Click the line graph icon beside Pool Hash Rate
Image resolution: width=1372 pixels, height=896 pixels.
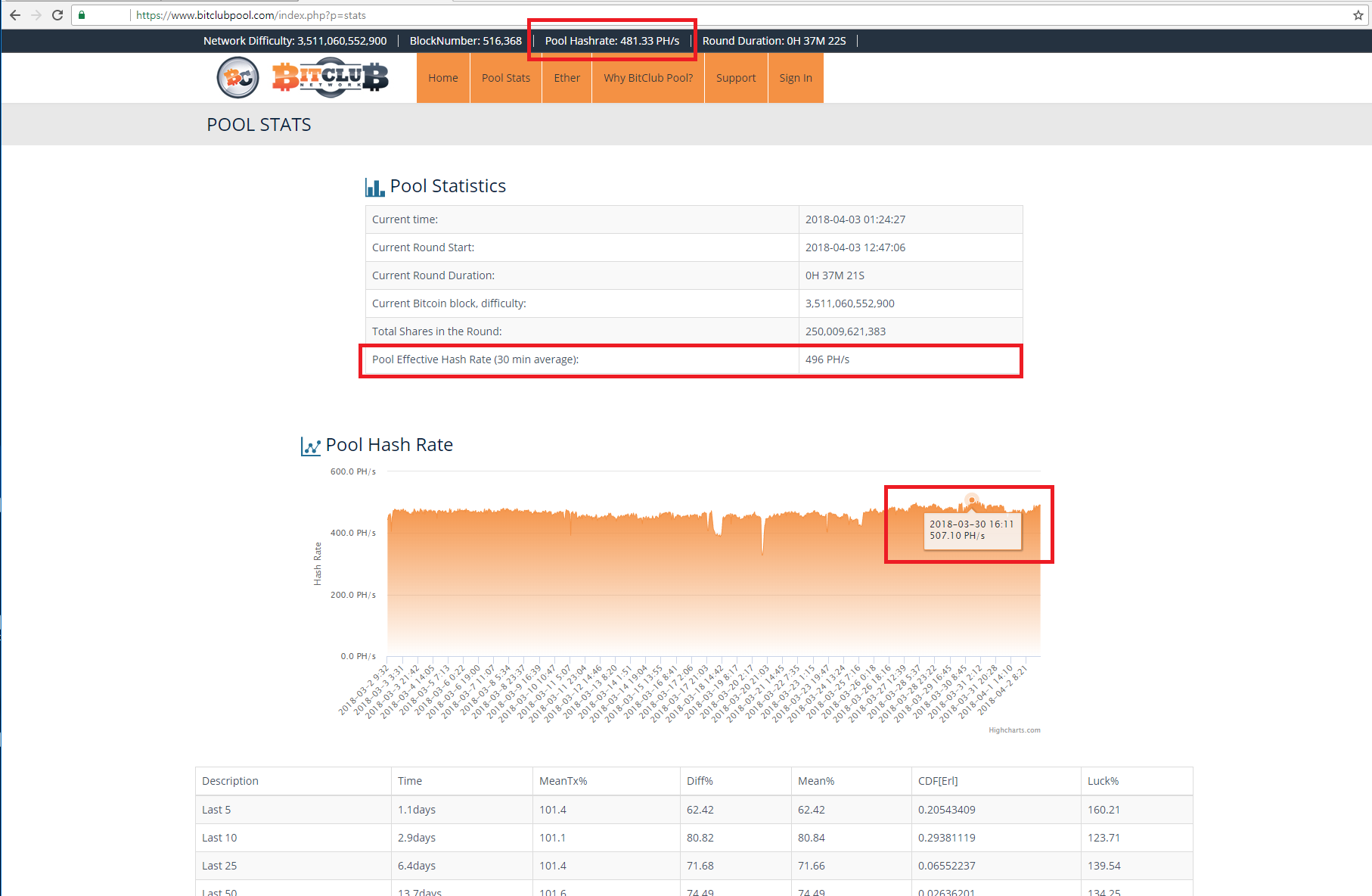(310, 446)
